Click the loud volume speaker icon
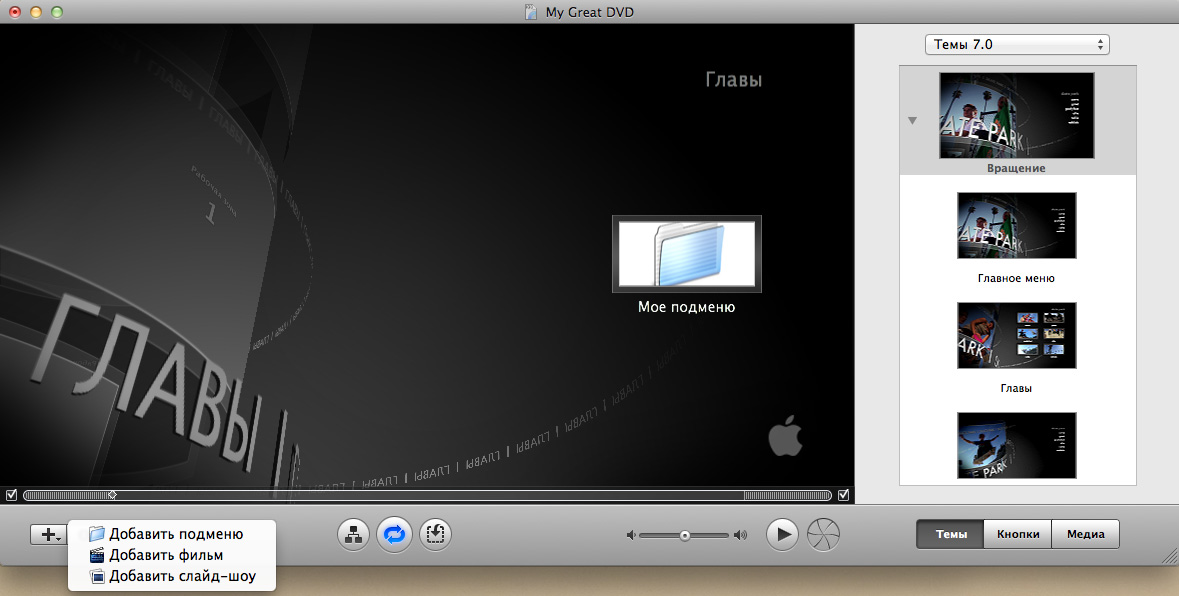Viewport: 1179px width, 596px height. point(740,535)
